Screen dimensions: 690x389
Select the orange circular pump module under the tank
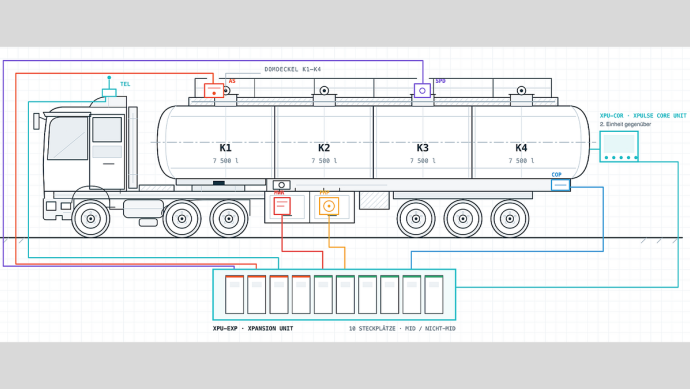click(x=329, y=206)
